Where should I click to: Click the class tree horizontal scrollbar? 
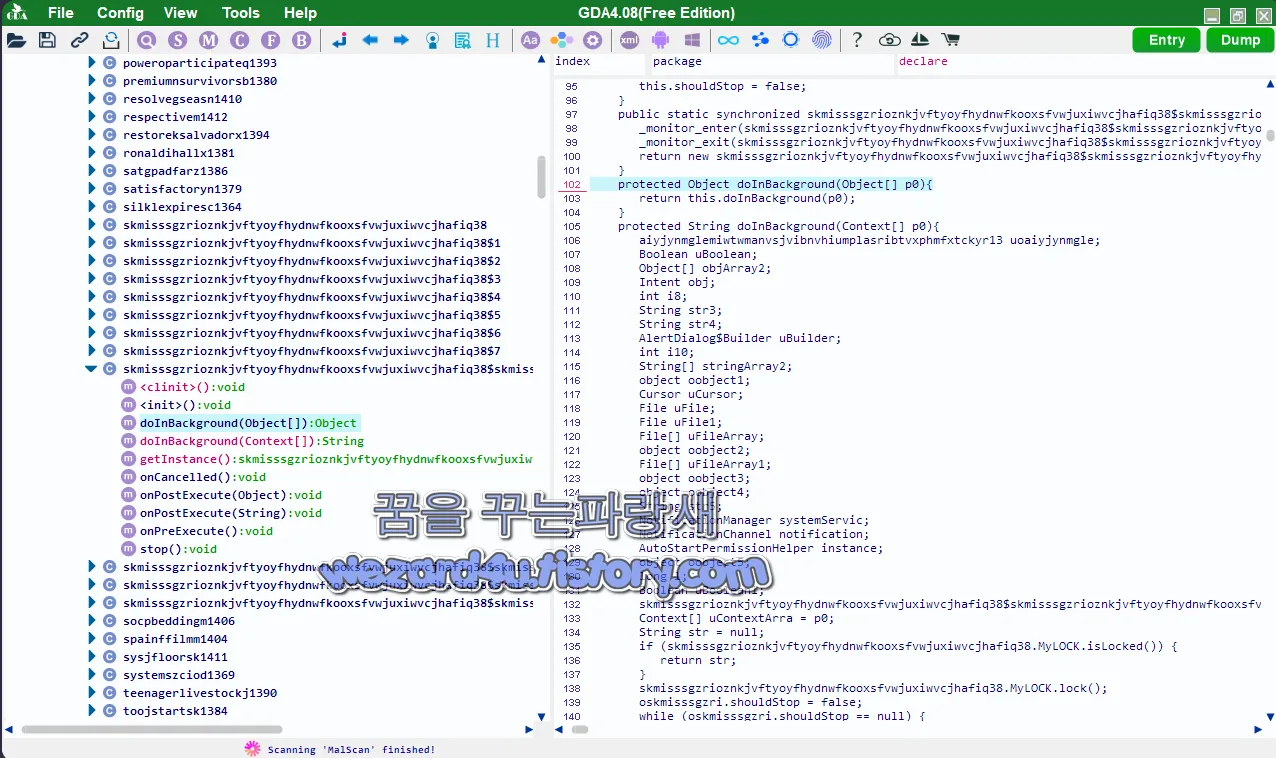point(152,730)
